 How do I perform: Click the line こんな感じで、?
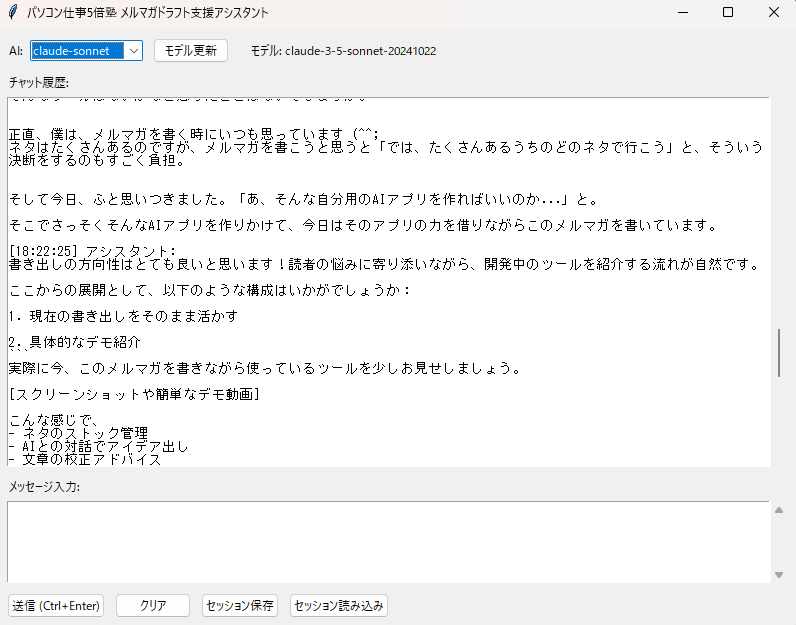[x=53, y=420]
